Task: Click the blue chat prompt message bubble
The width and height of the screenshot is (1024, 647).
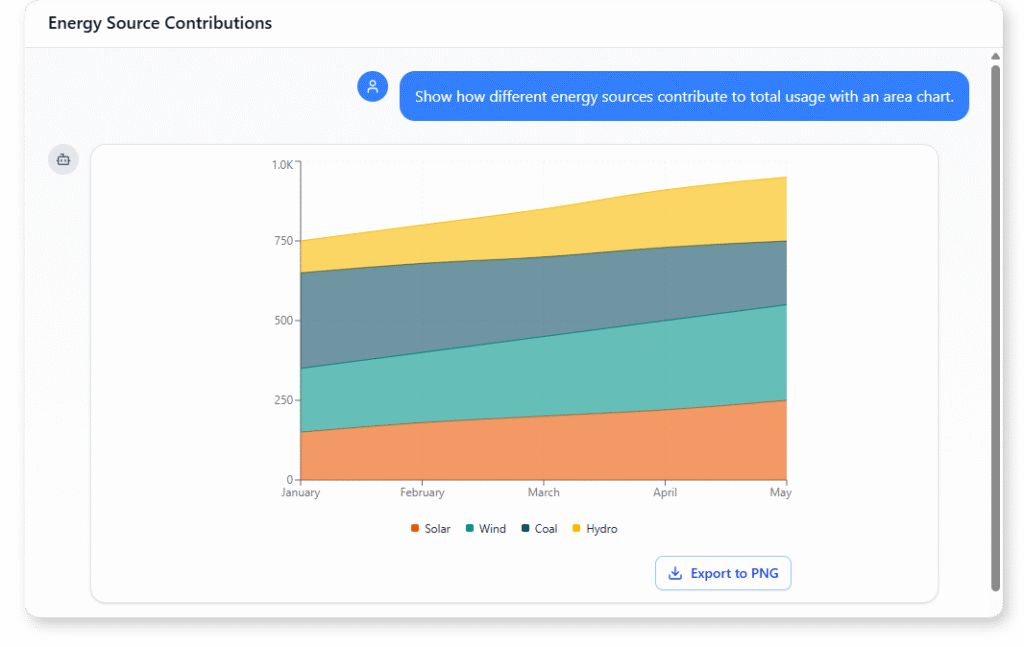Action: click(684, 96)
